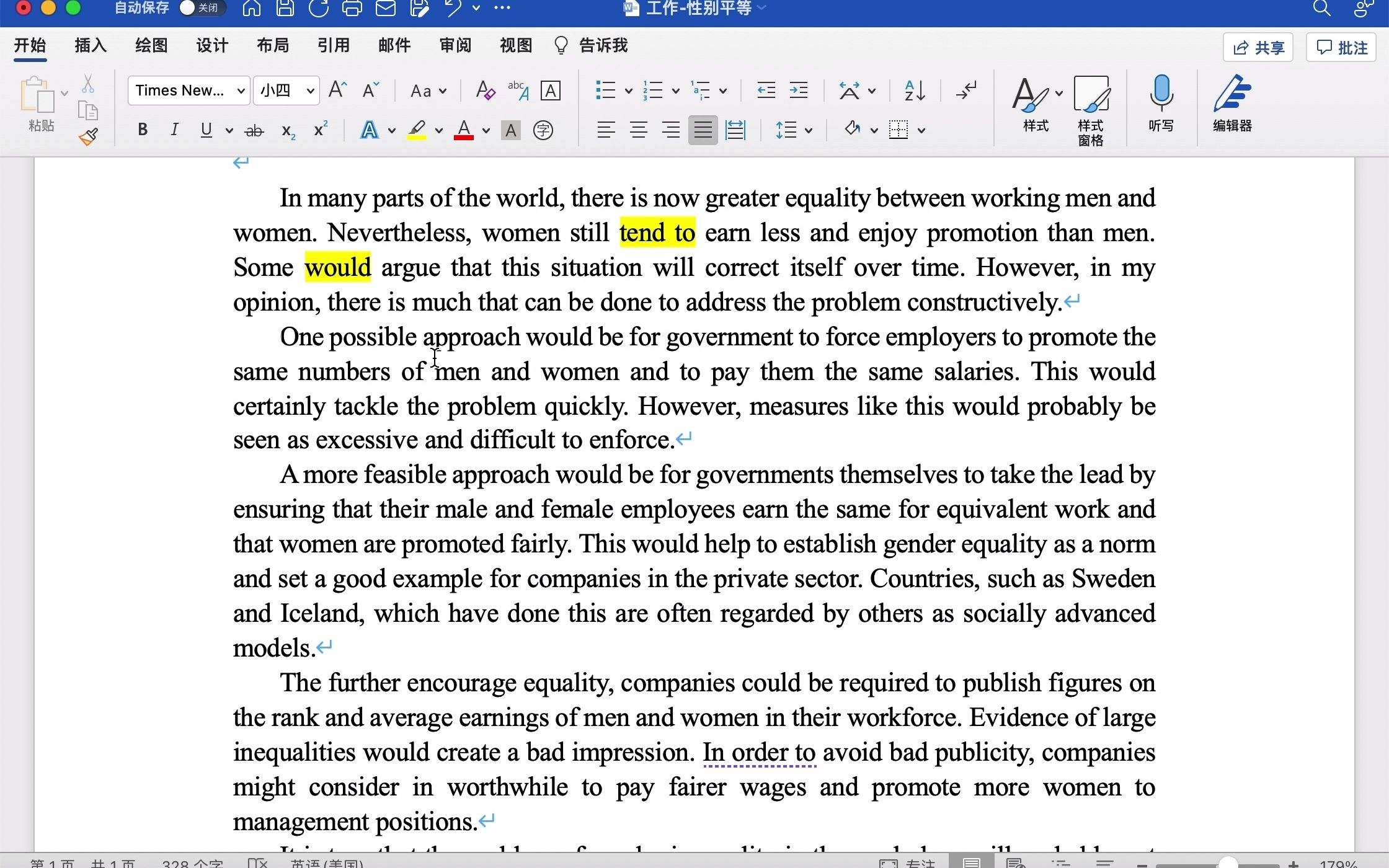Click the Print Layout view icon in the status bar
1389x868 pixels.
pos(972,862)
